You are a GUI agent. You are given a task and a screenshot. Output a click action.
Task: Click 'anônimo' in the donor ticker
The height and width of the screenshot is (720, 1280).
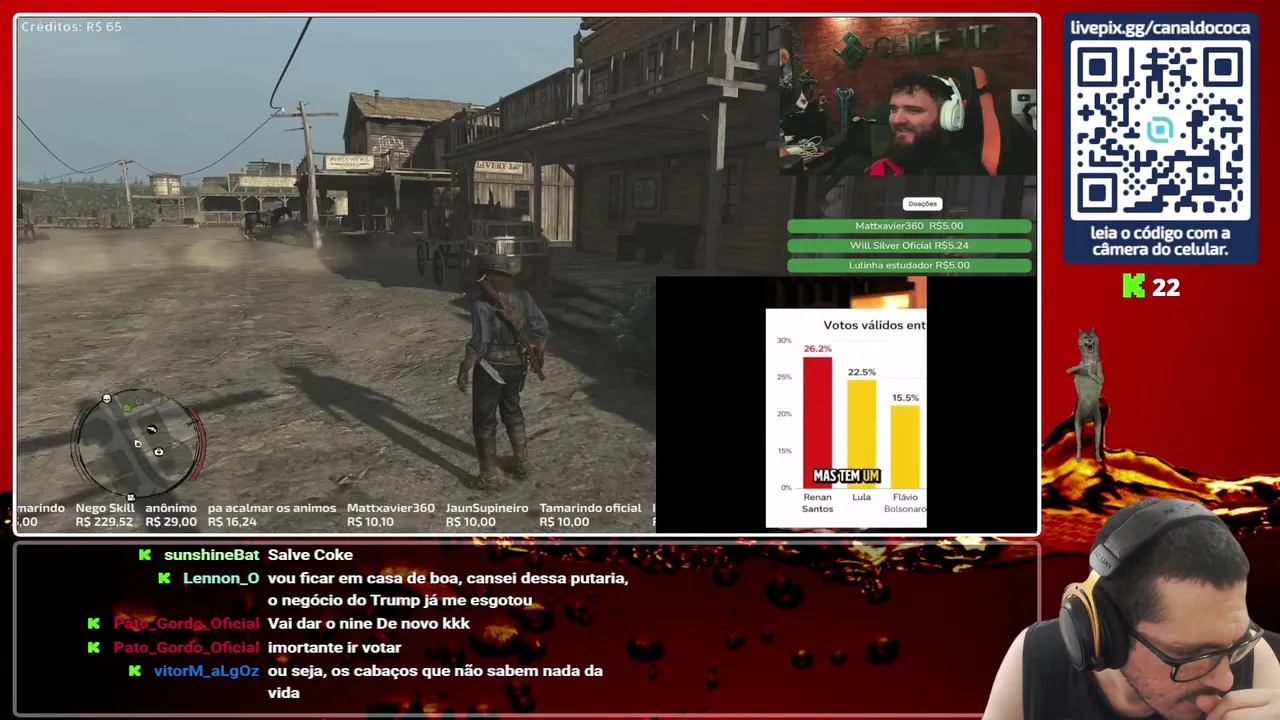[x=171, y=508]
